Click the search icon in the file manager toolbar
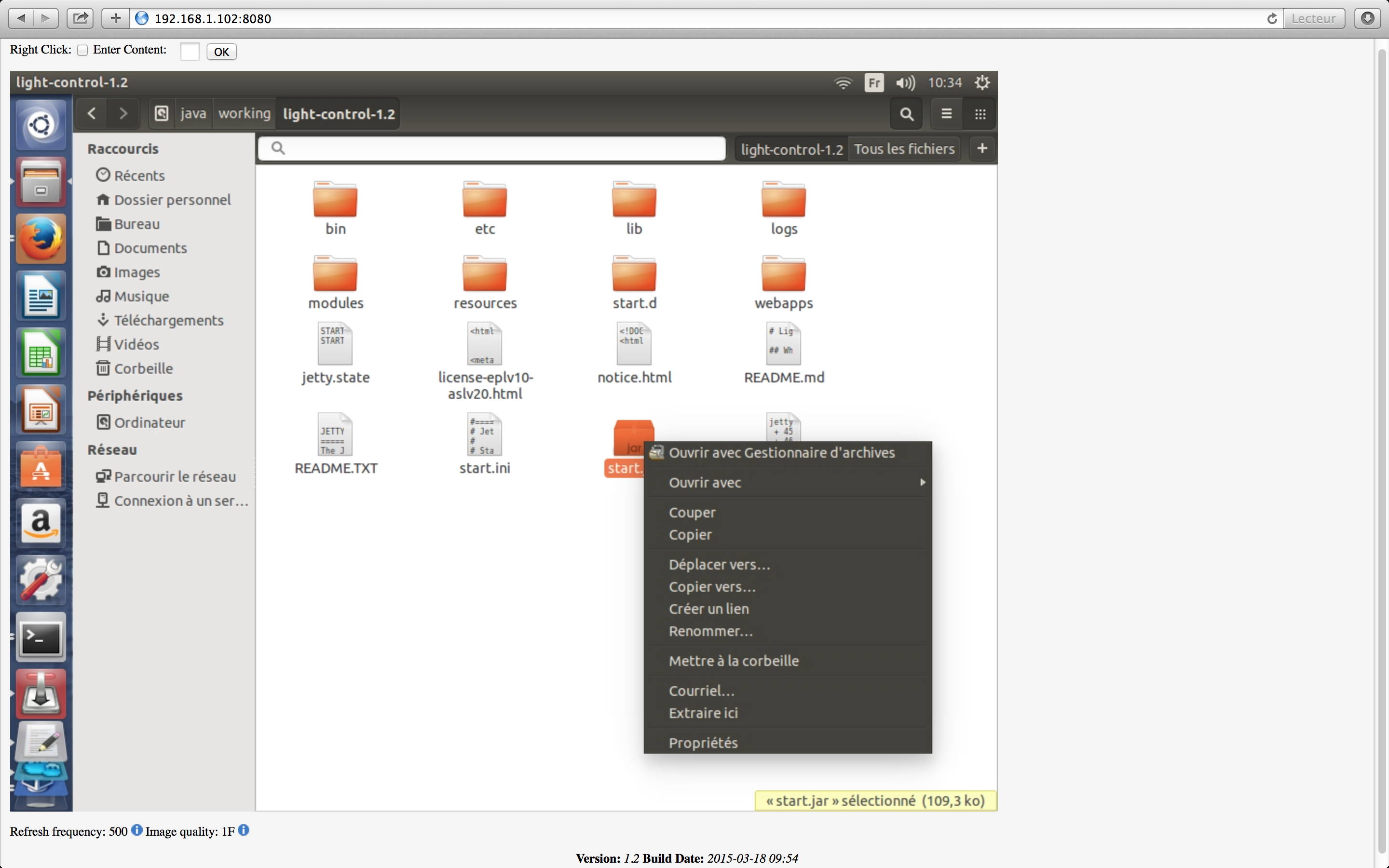Image resolution: width=1389 pixels, height=868 pixels. [906, 114]
